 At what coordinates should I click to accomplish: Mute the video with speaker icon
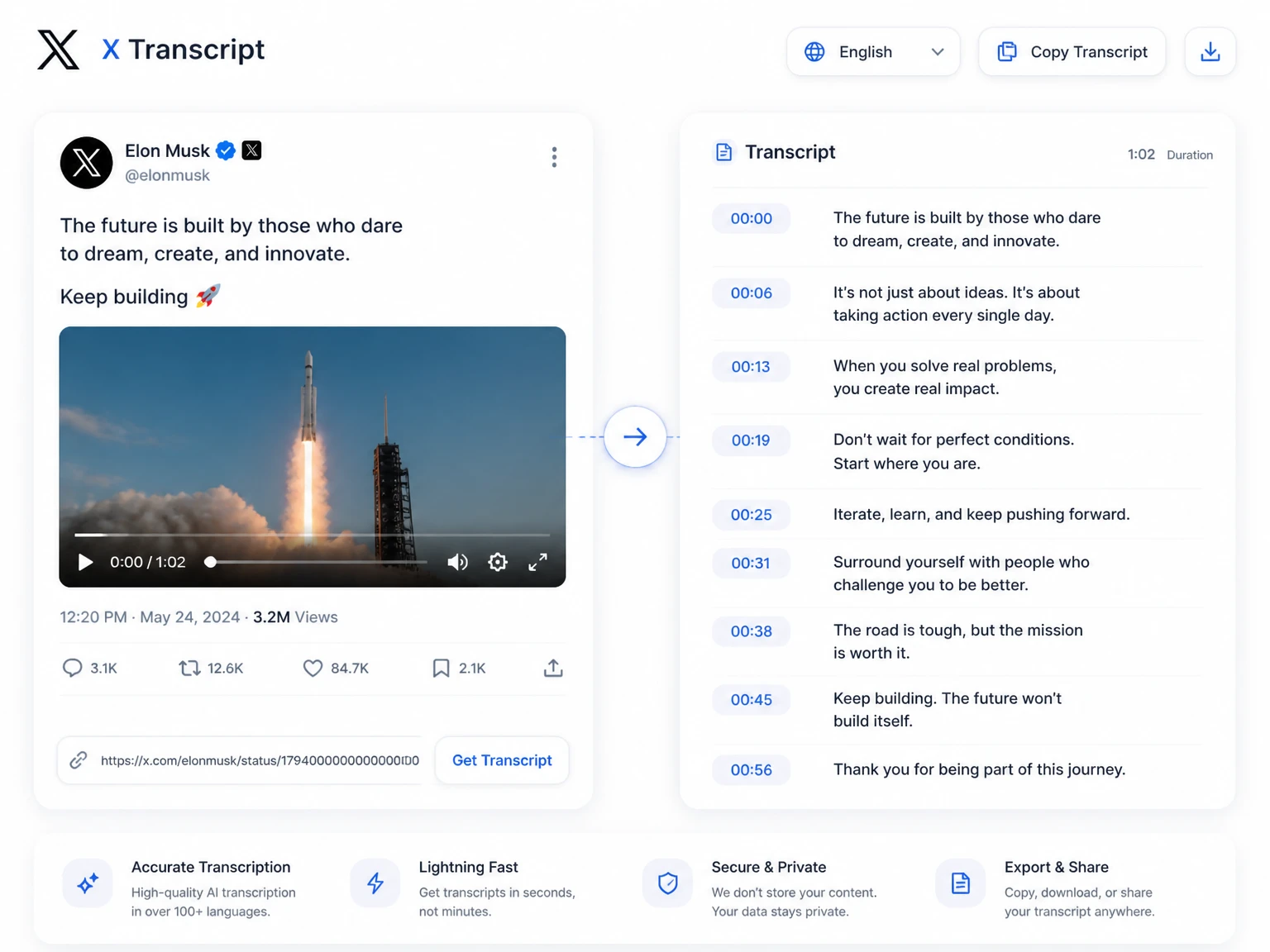coord(457,562)
